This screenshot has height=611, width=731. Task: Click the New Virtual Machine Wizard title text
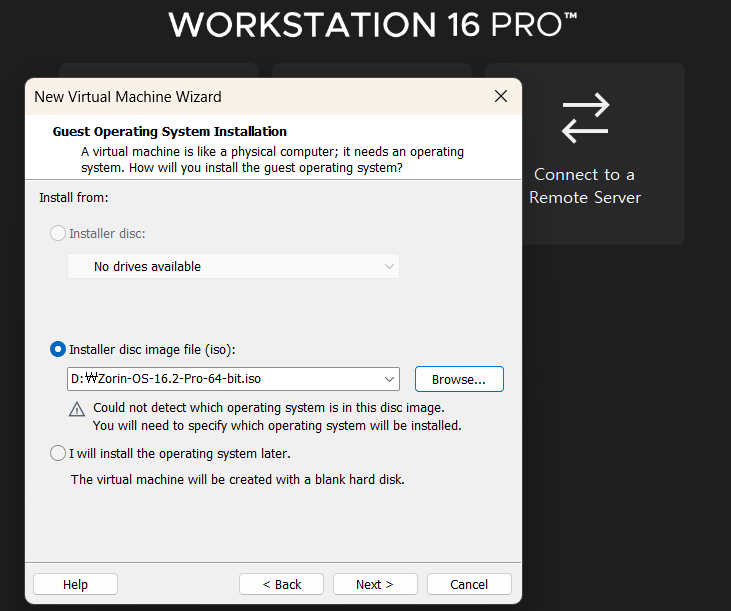[128, 97]
